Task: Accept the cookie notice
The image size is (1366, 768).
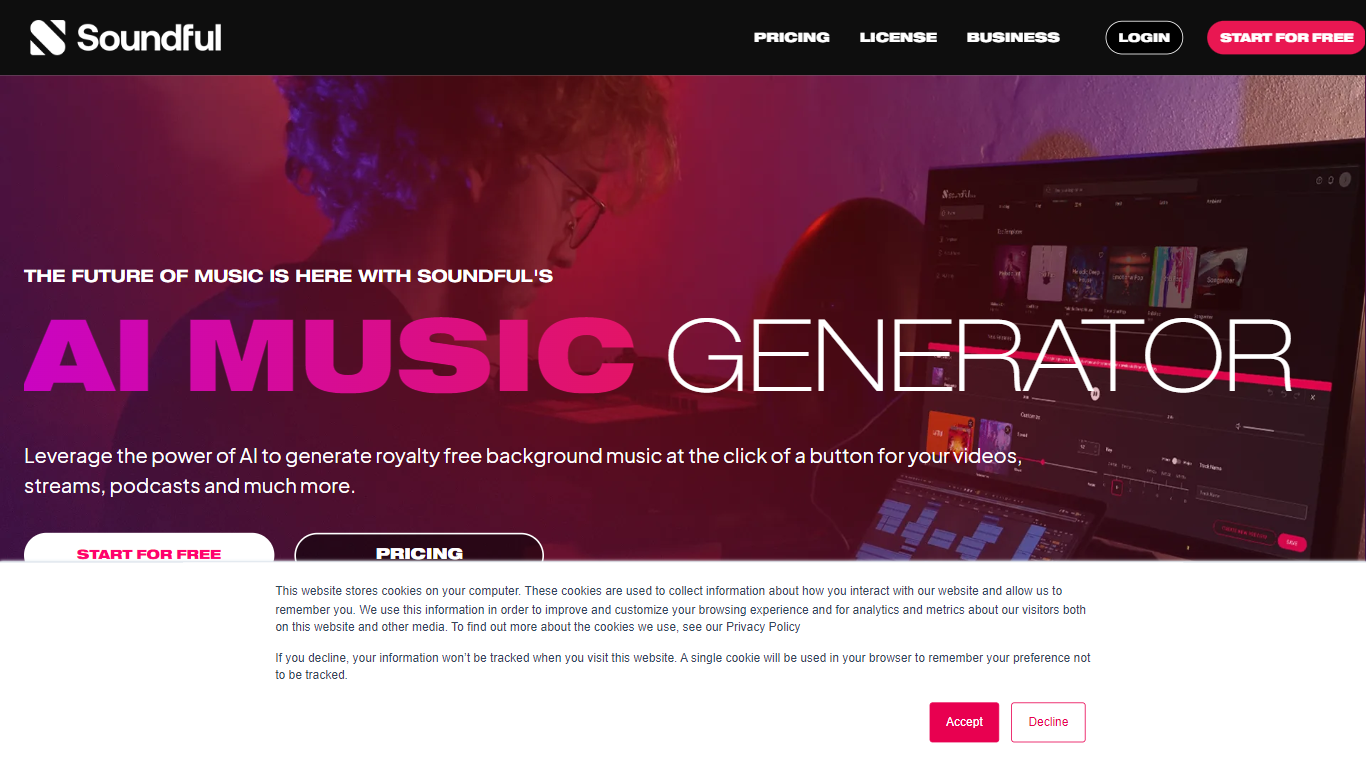Action: tap(964, 722)
